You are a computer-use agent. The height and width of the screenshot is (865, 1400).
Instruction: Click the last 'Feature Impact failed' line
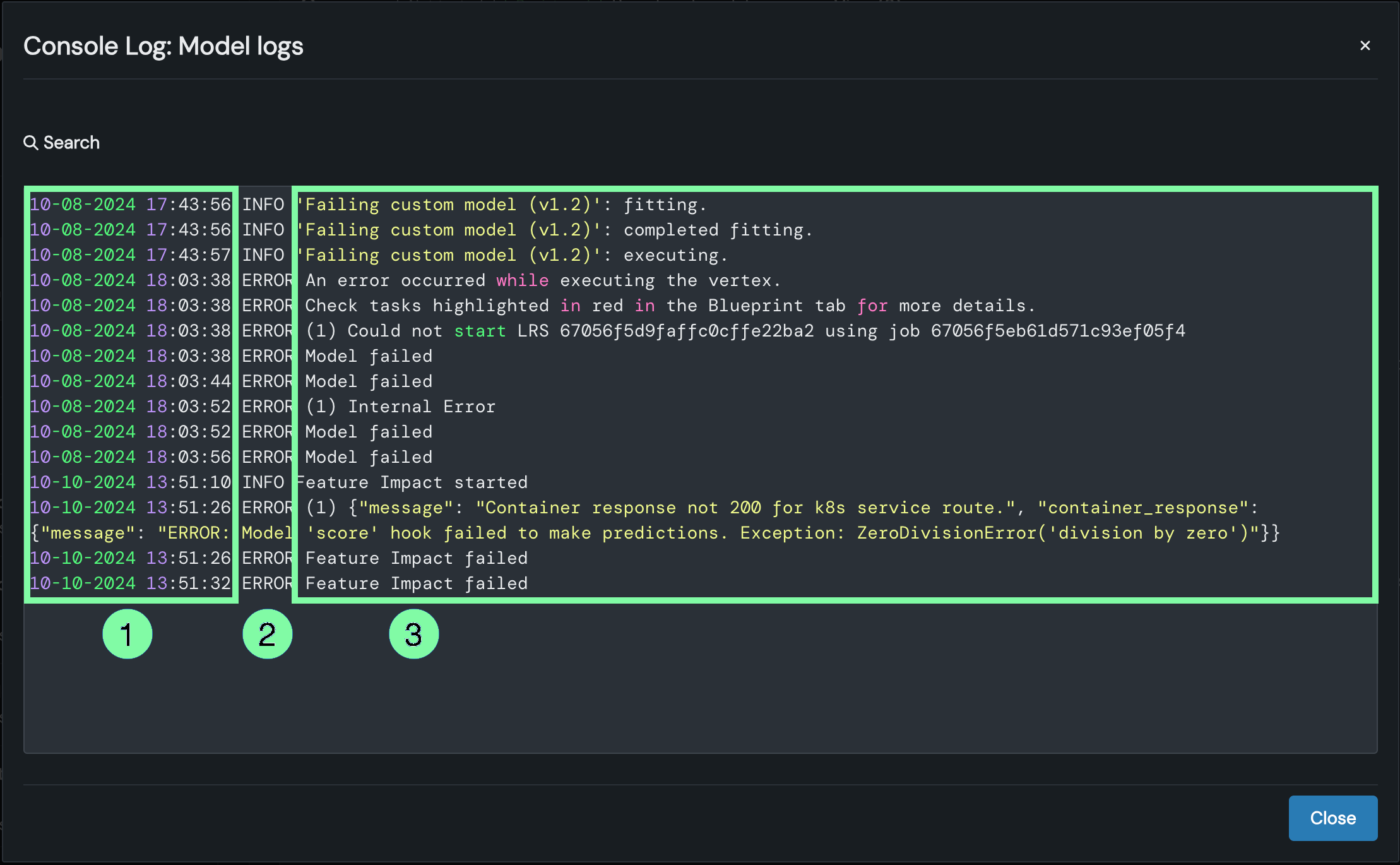(x=417, y=583)
